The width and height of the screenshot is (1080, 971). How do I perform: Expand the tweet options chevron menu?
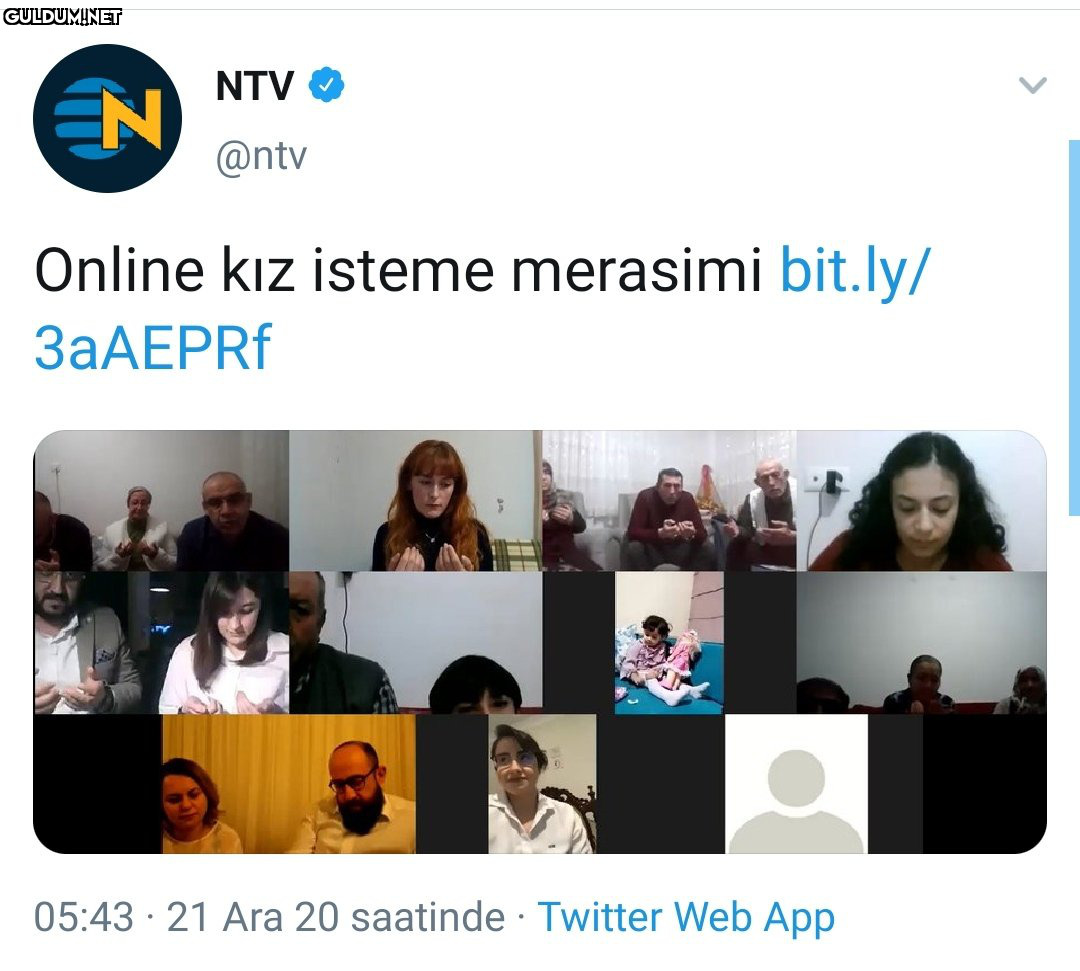1032,85
